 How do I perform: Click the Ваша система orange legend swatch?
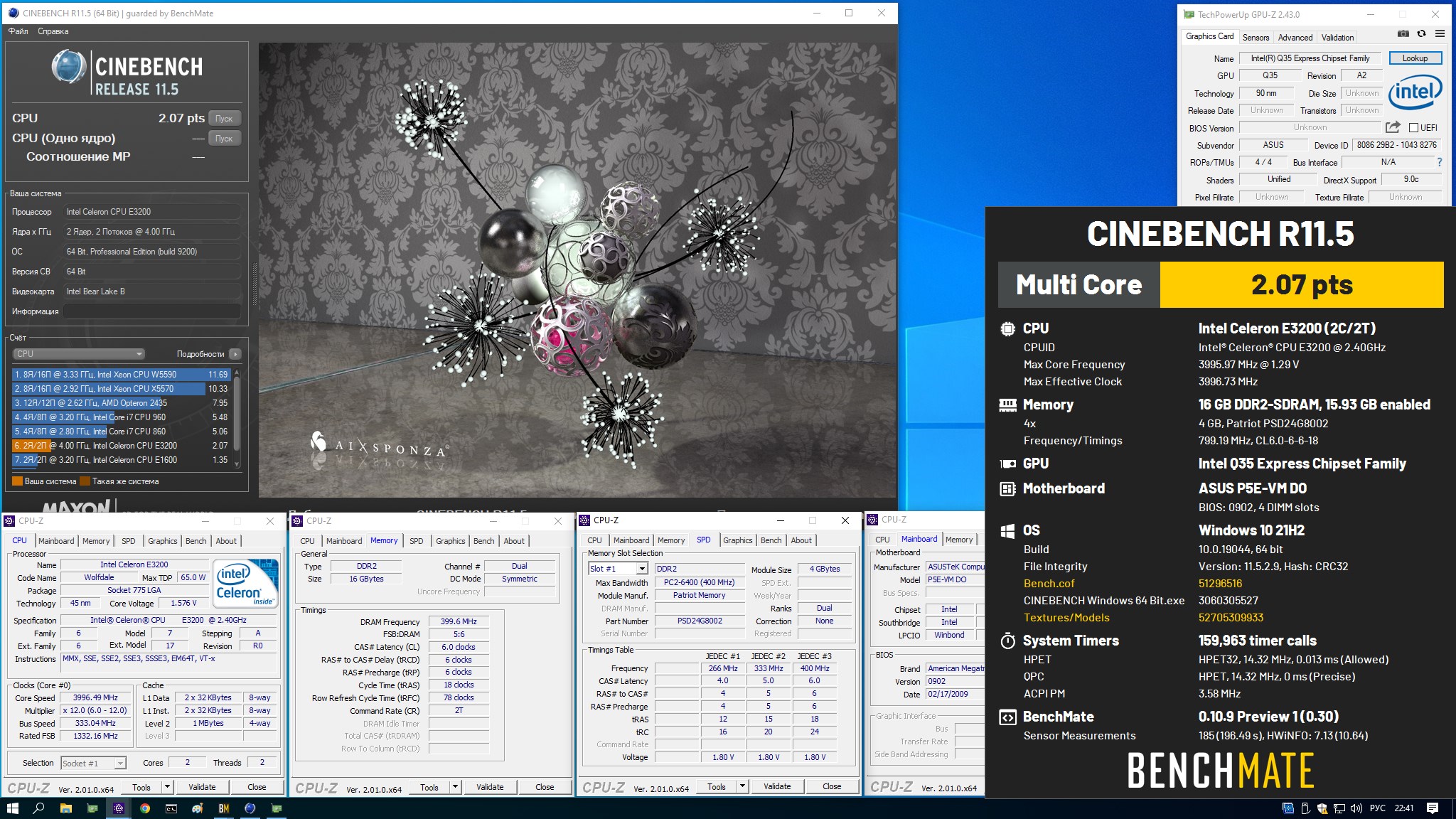(17, 481)
